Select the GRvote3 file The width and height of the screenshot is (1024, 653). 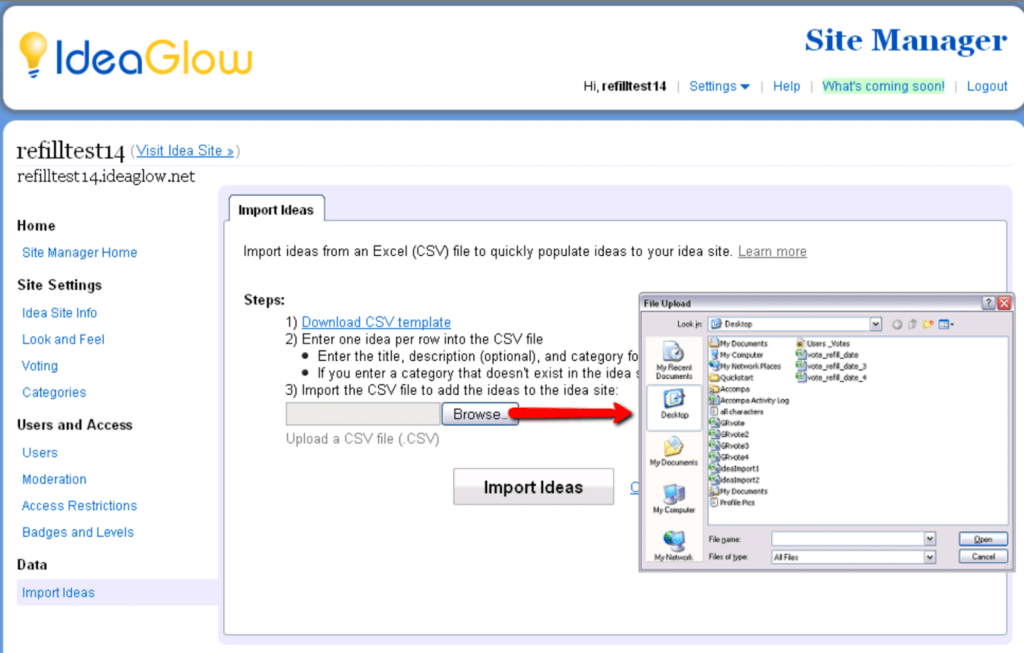729,446
